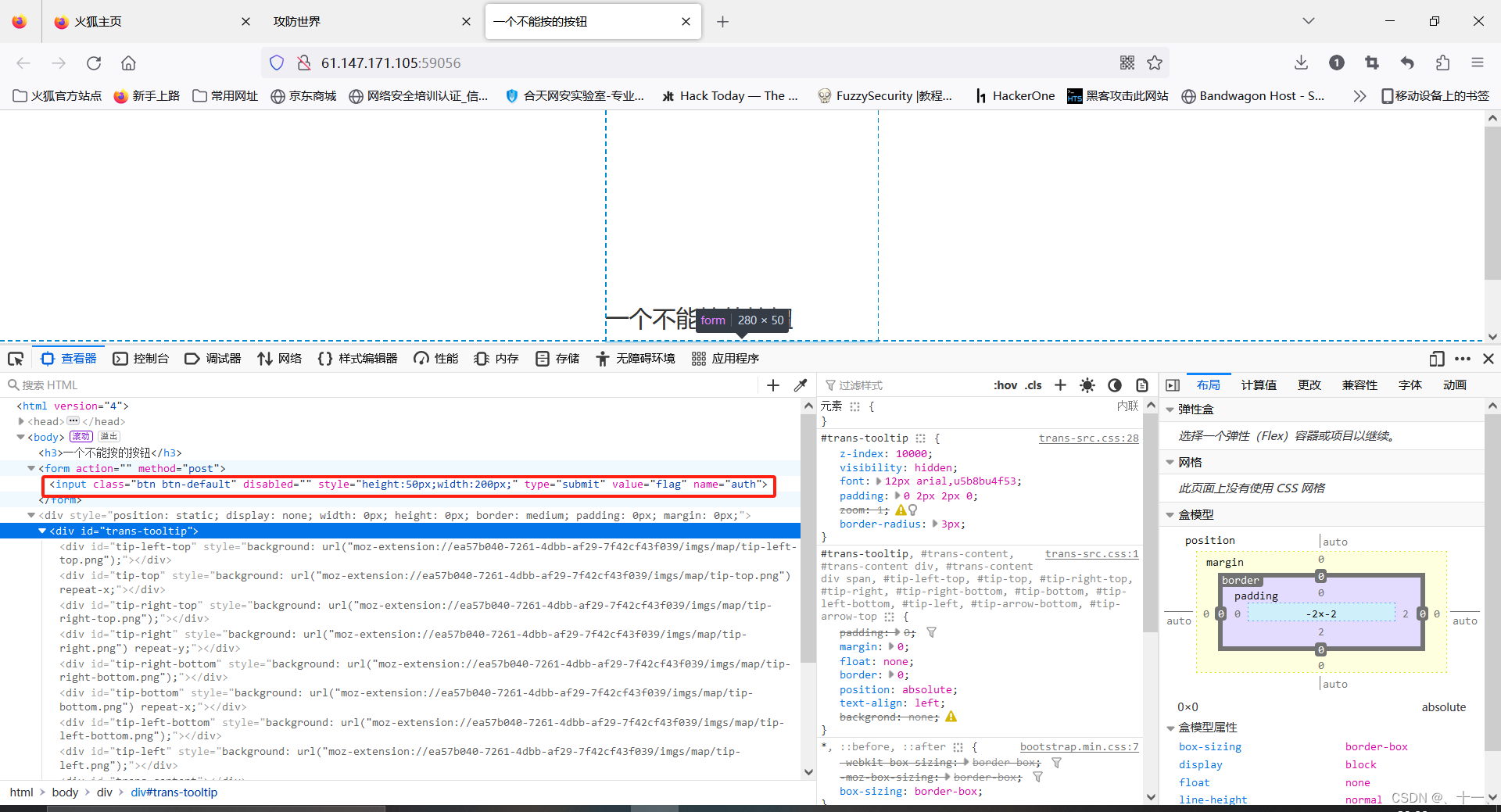
Task: Click the filter funnel beside -webkit-box-sizing
Action: (x=1056, y=763)
